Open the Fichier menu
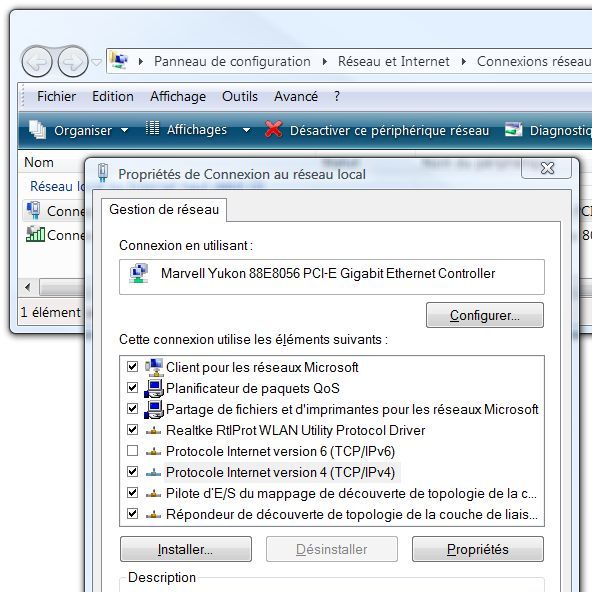This screenshot has width=592, height=592. tap(56, 97)
